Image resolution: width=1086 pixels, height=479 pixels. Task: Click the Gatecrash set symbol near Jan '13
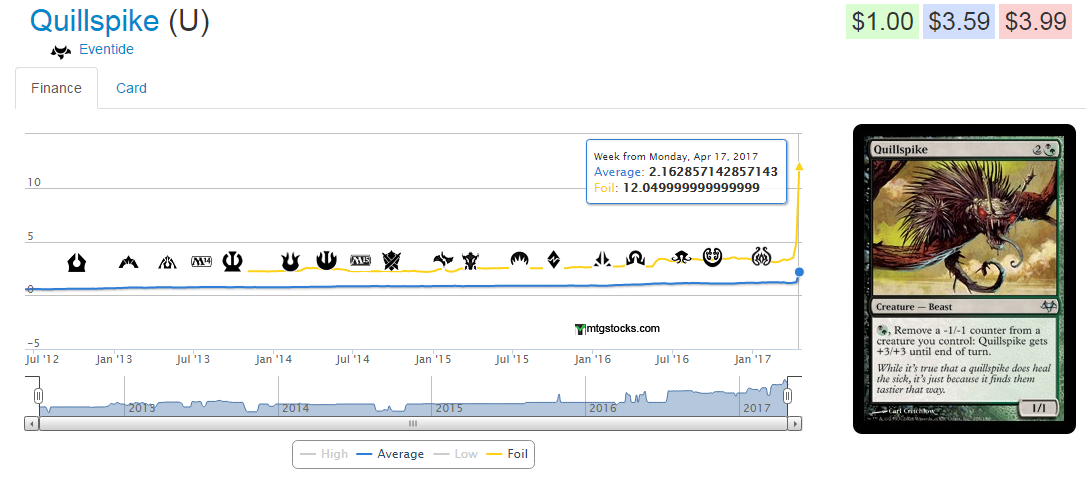coord(128,262)
